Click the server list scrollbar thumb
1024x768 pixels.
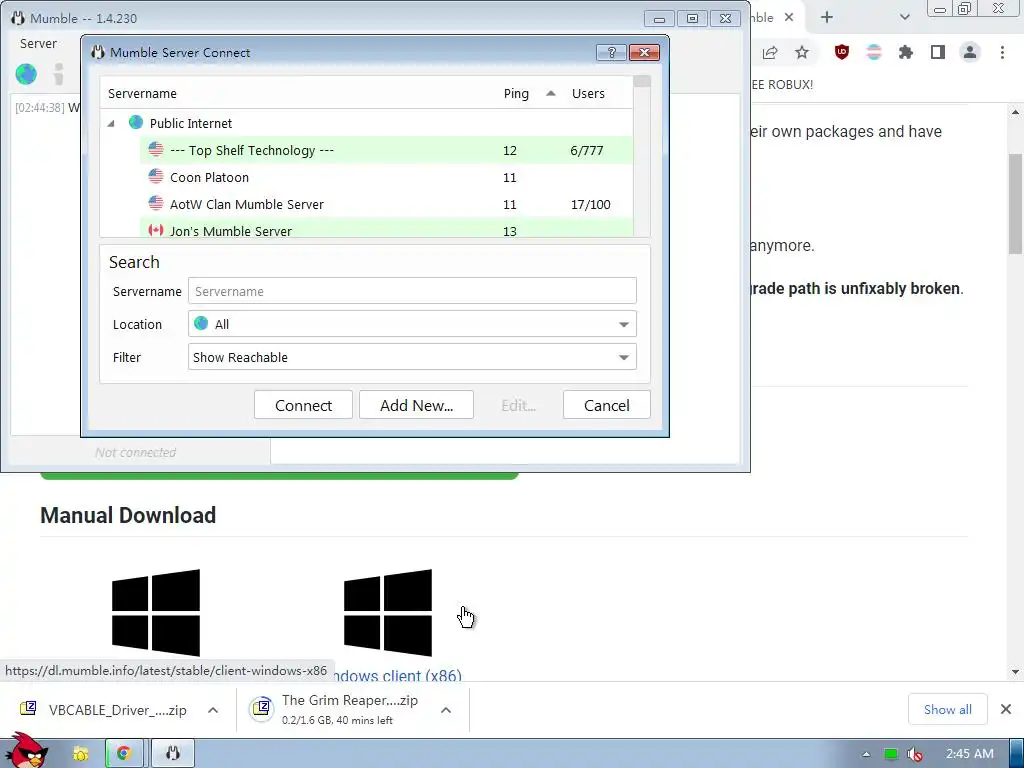coord(642,82)
